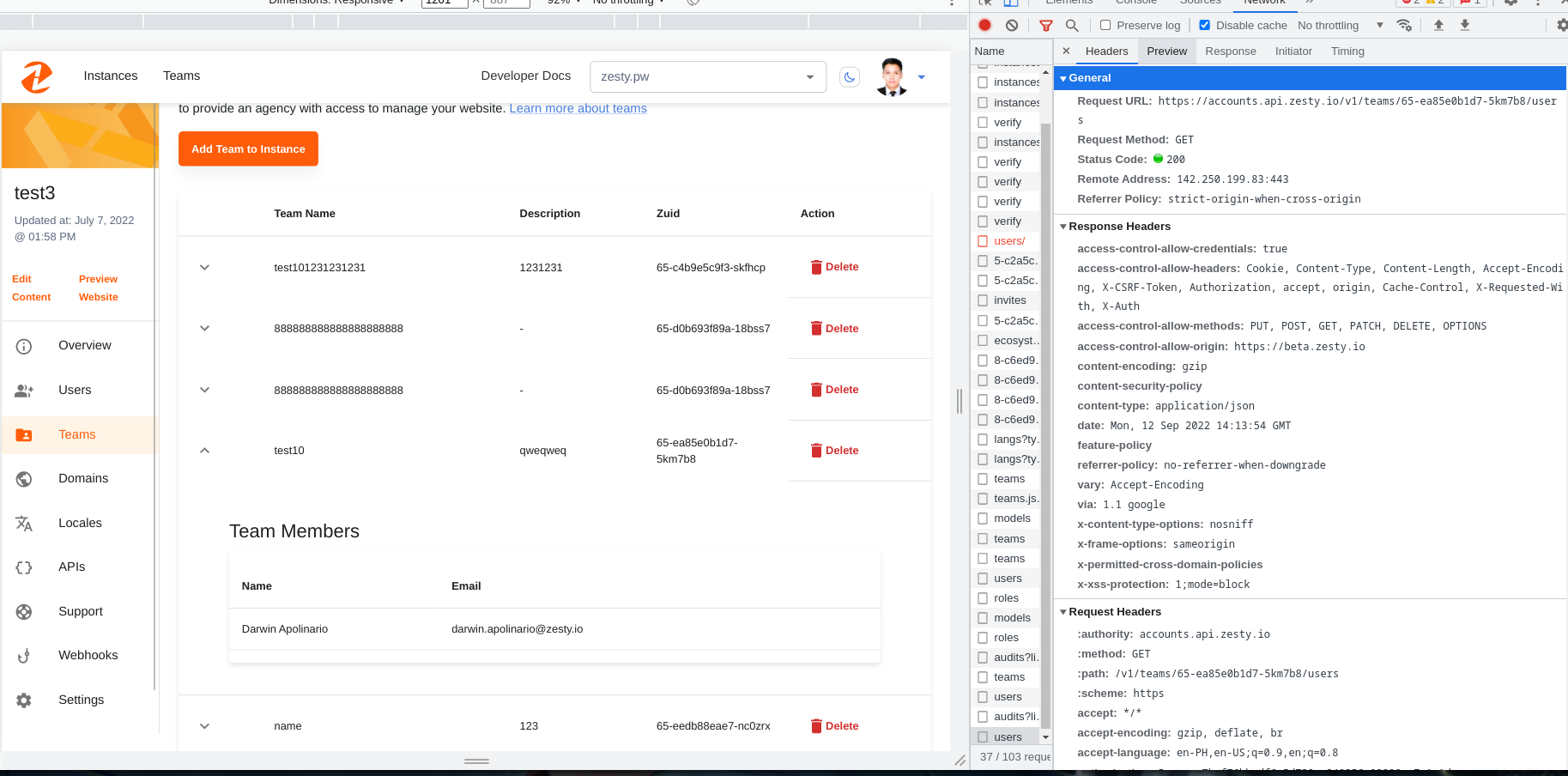Select the Webhooks section in the sidebar
The width and height of the screenshot is (1568, 776).
pos(87,655)
